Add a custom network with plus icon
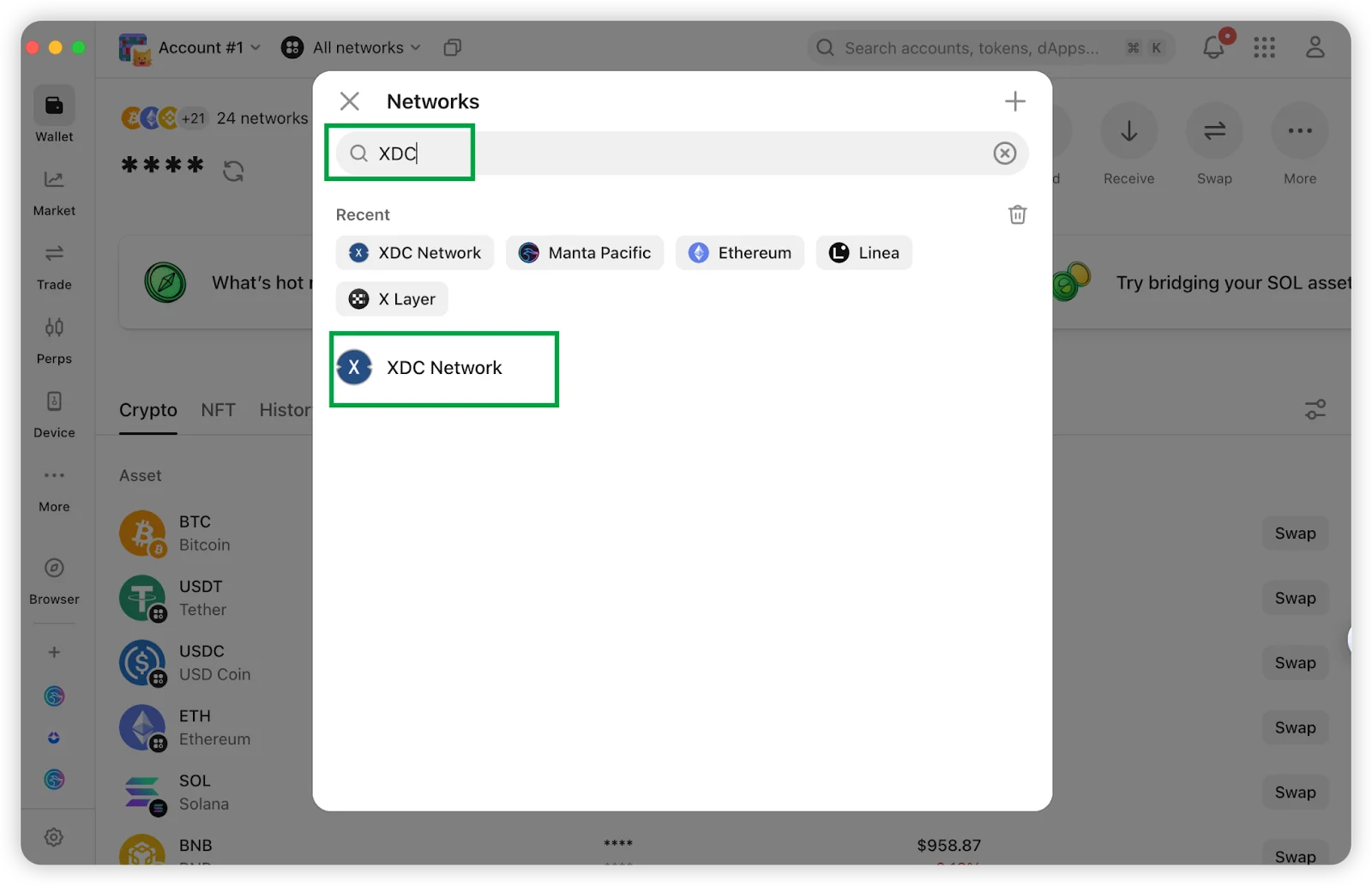This screenshot has width=1372, height=886. pos(1014,101)
